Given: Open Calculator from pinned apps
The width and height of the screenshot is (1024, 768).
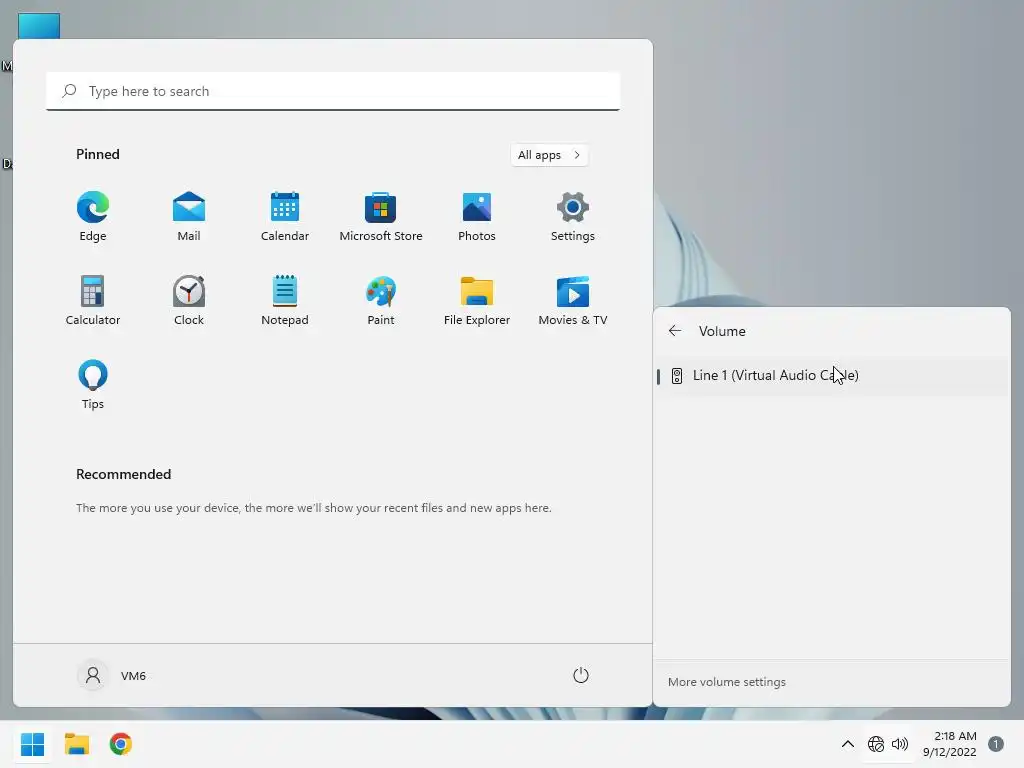Looking at the screenshot, I should pyautogui.click(x=93, y=300).
